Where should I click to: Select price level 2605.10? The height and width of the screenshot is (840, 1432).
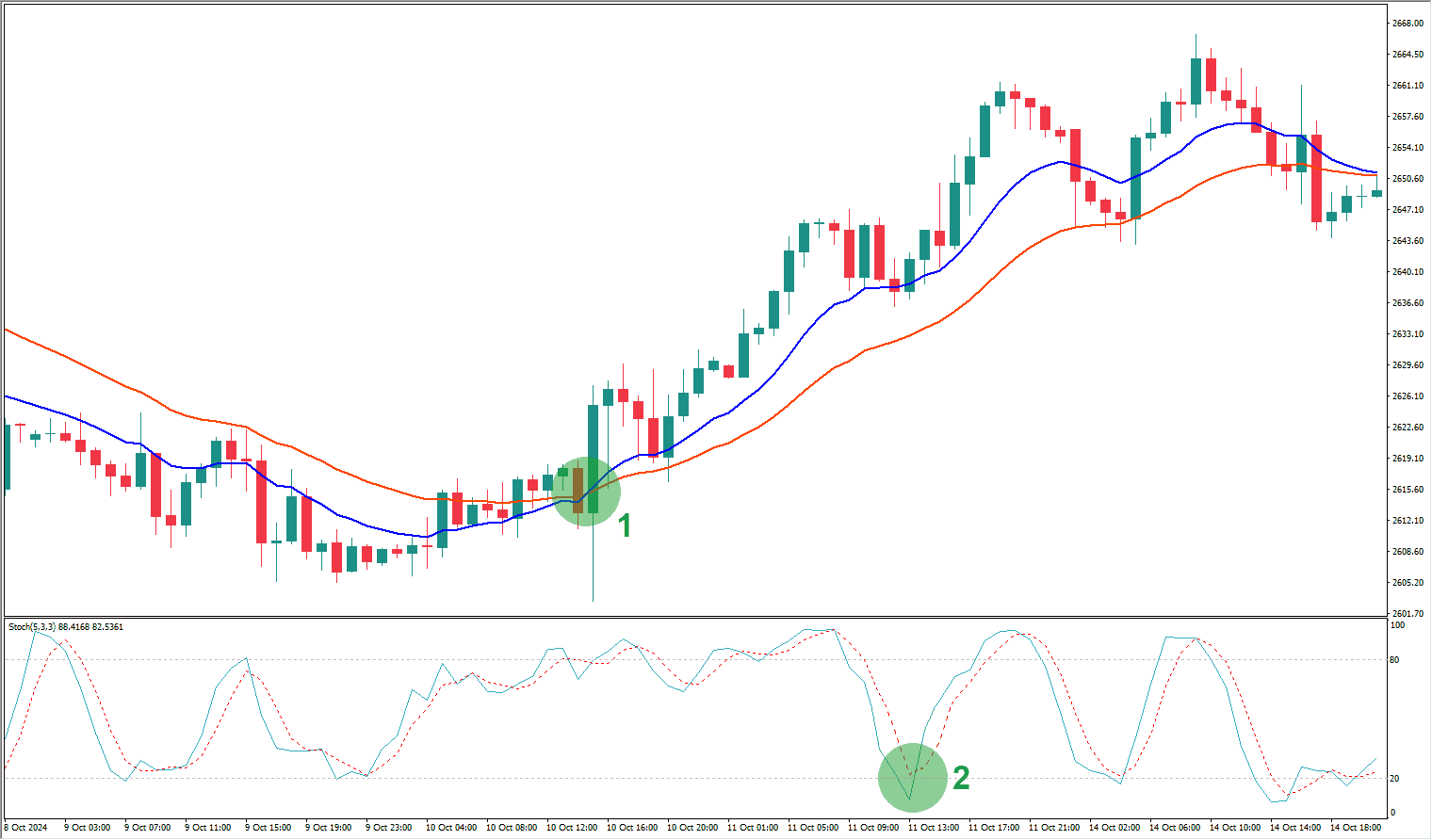click(x=1407, y=583)
